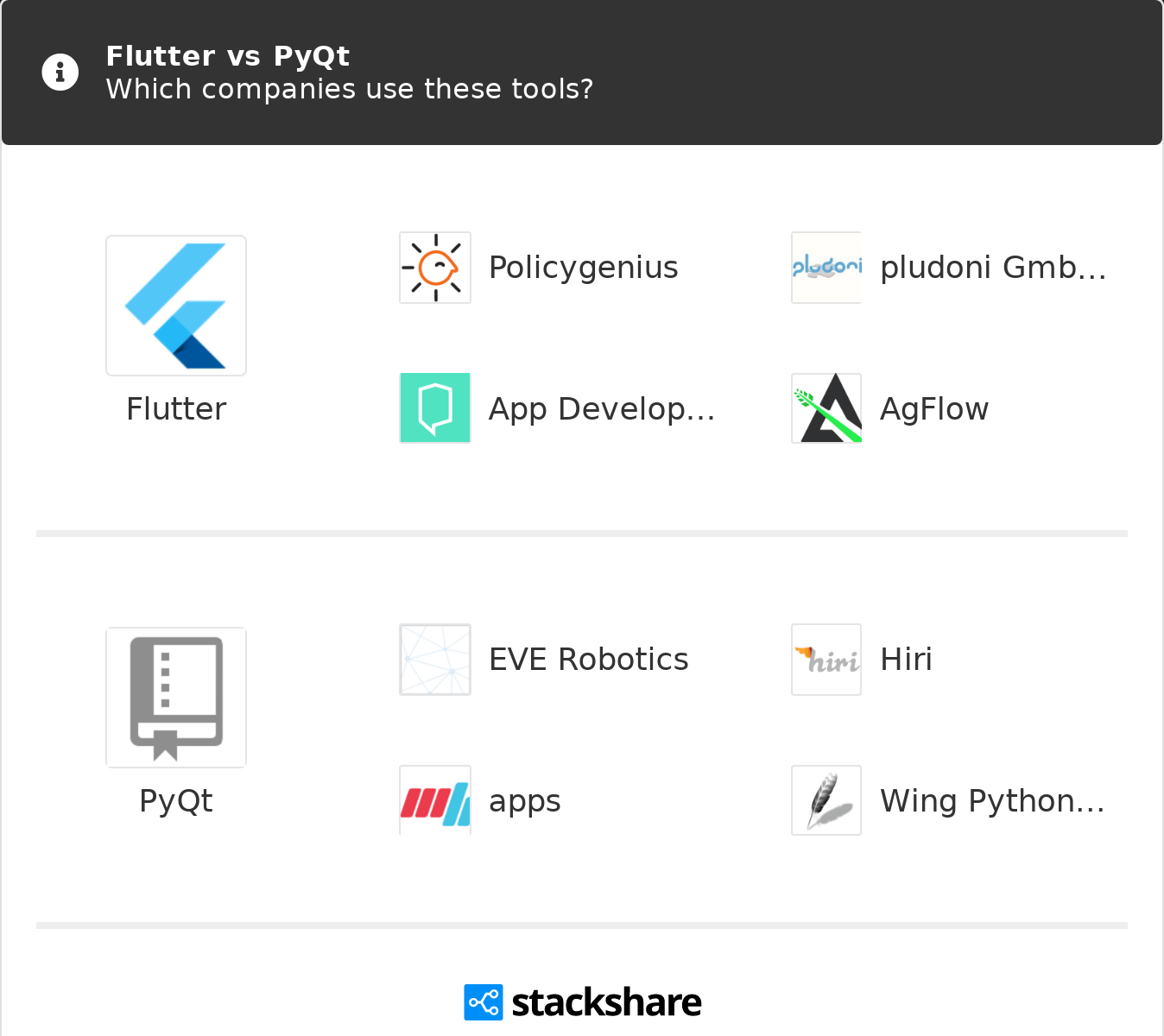Open the App Develop... company link

pyautogui.click(x=602, y=409)
